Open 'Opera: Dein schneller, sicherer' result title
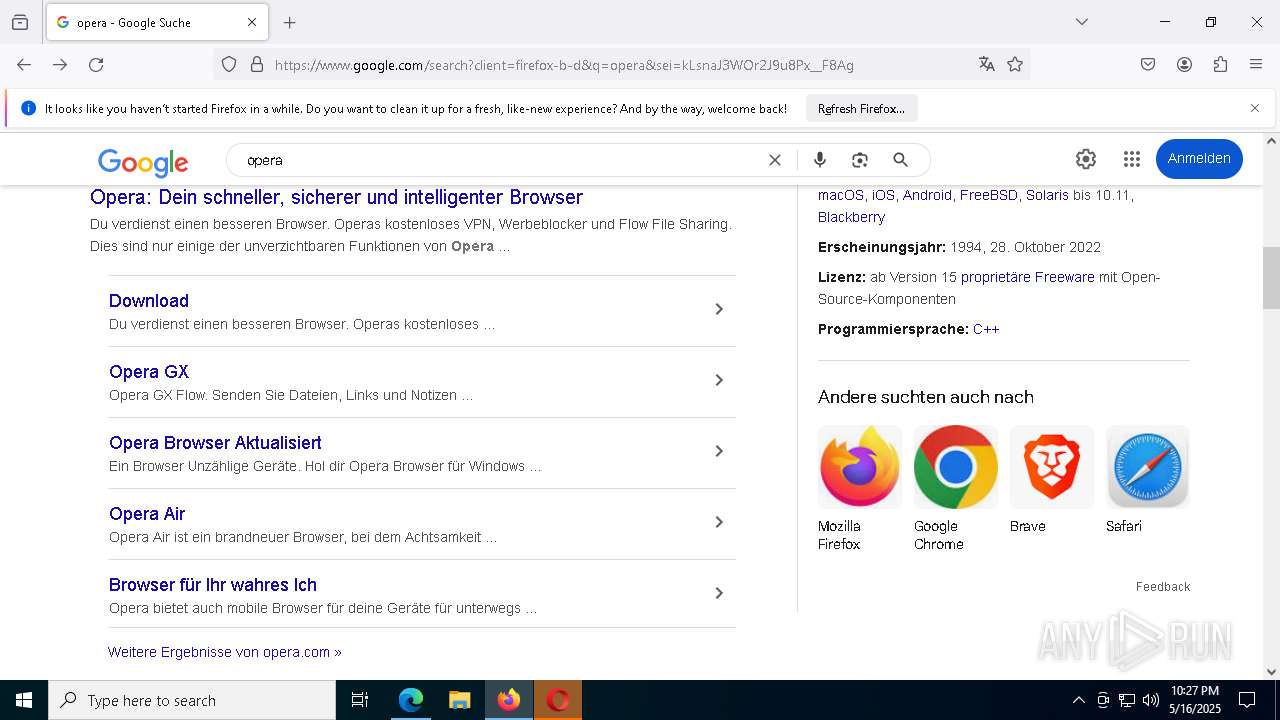The image size is (1280, 720). [x=336, y=197]
